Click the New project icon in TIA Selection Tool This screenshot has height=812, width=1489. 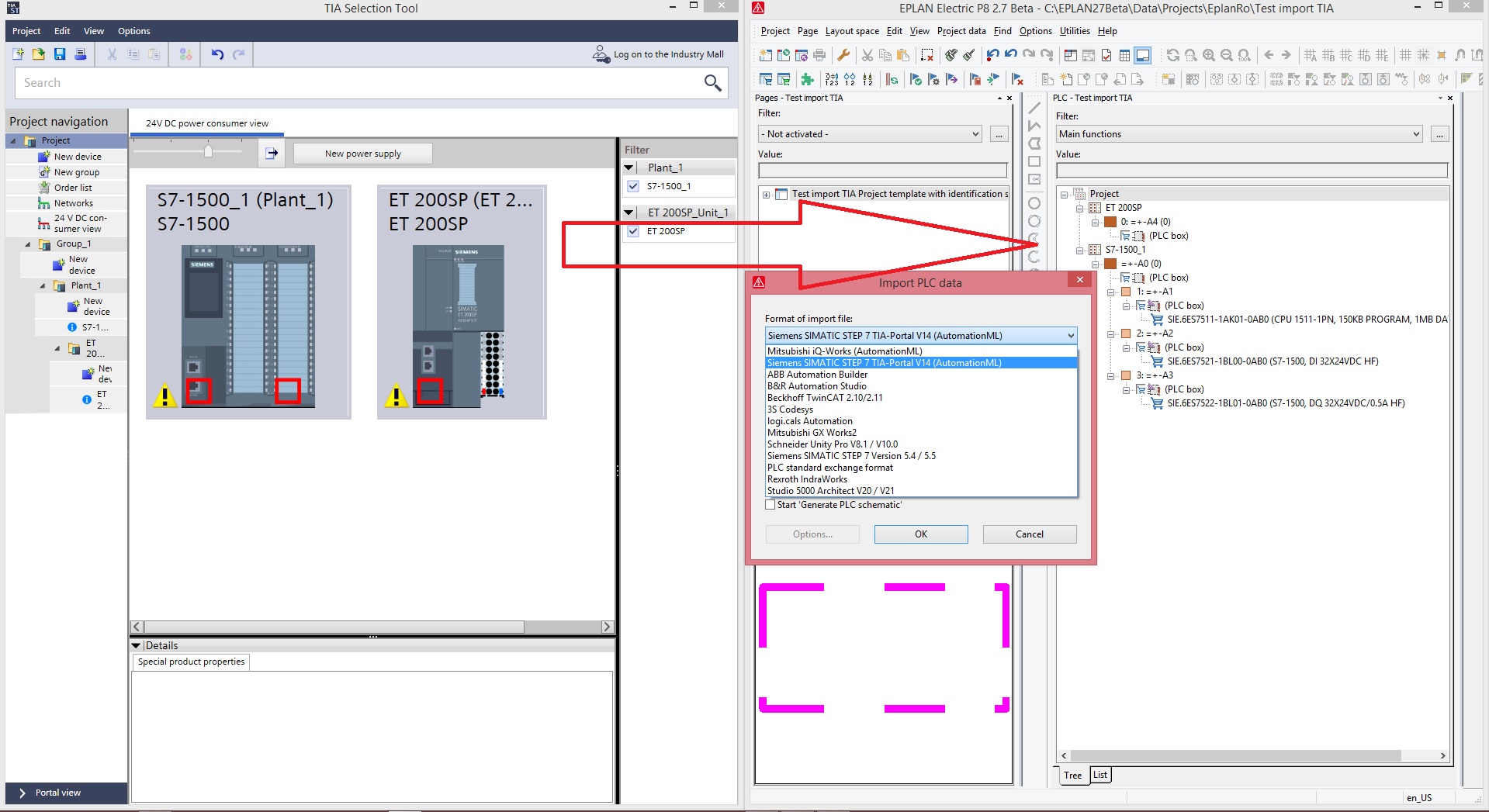tap(19, 54)
